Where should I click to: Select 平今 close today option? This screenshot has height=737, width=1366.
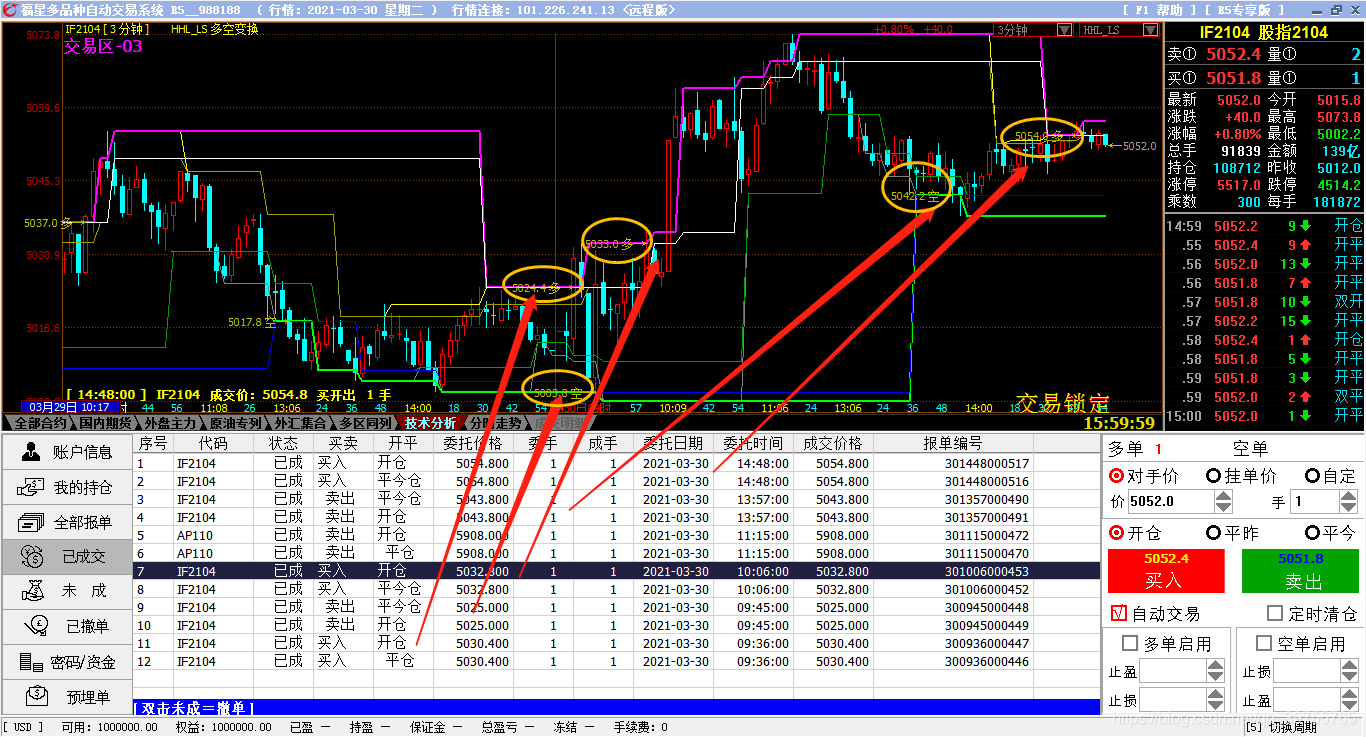tap(1330, 533)
